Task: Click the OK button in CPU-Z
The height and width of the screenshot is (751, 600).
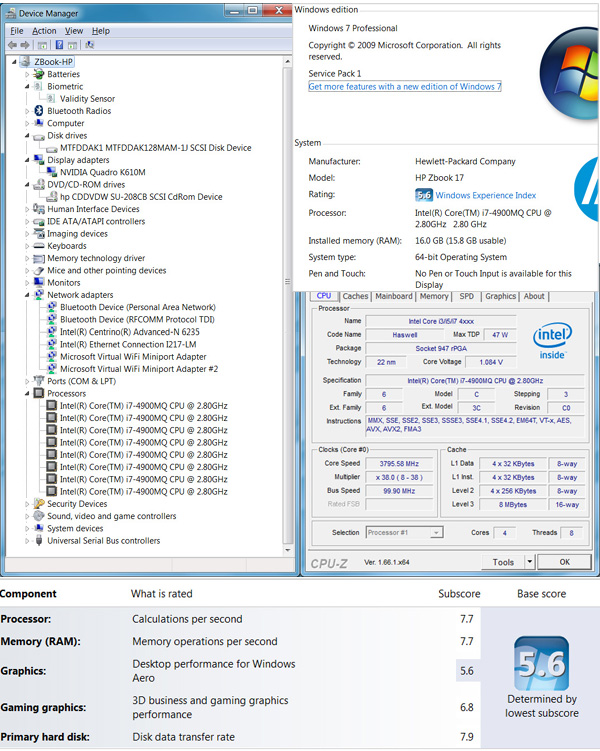Action: pos(565,562)
